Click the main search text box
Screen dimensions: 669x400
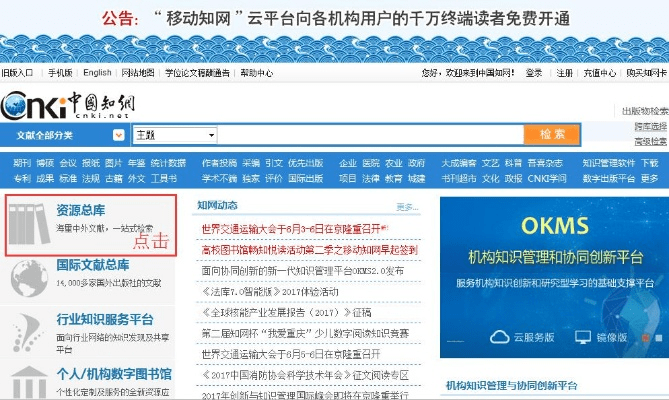click(x=370, y=135)
